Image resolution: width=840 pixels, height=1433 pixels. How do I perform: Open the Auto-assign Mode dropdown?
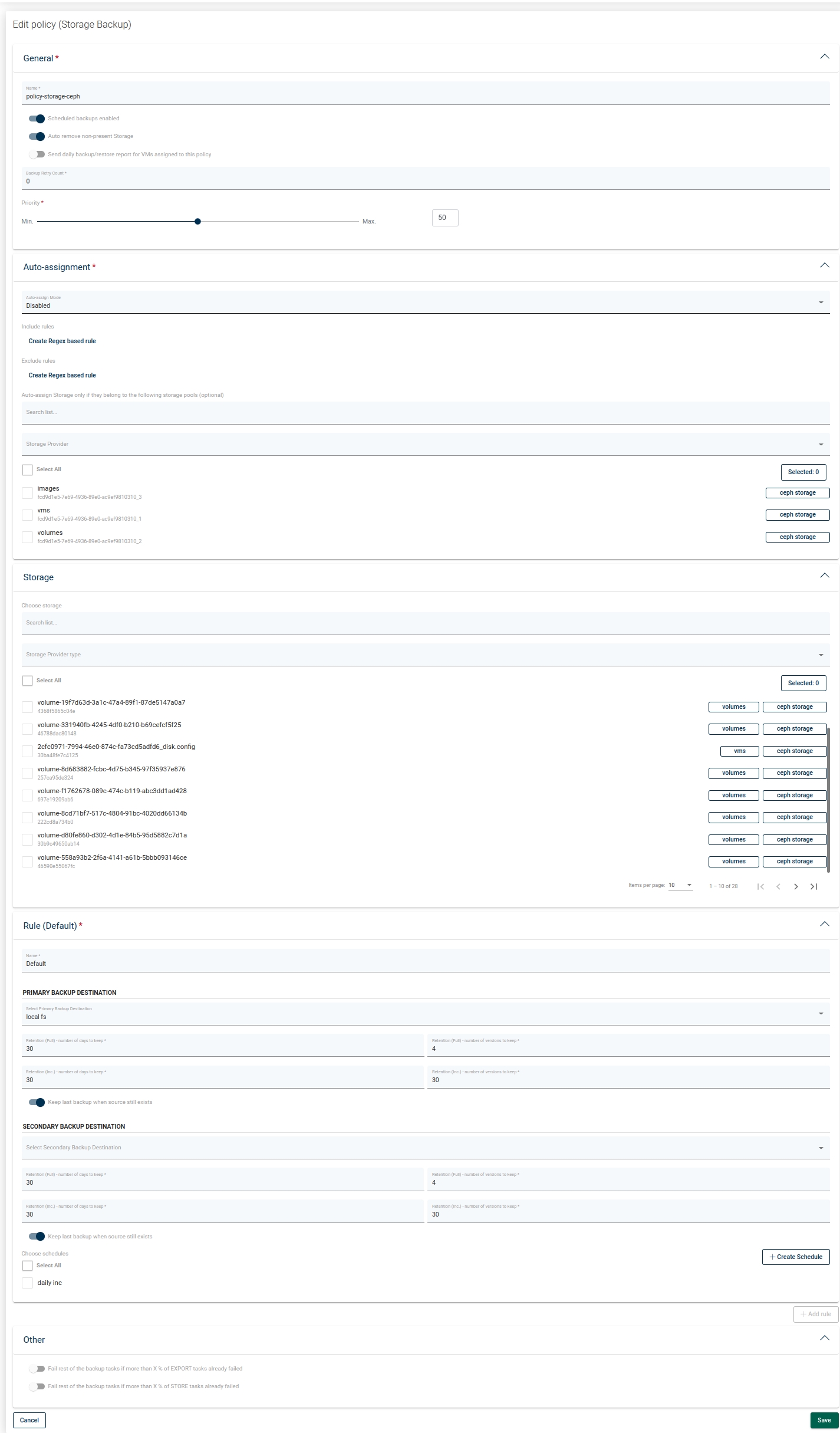425,302
